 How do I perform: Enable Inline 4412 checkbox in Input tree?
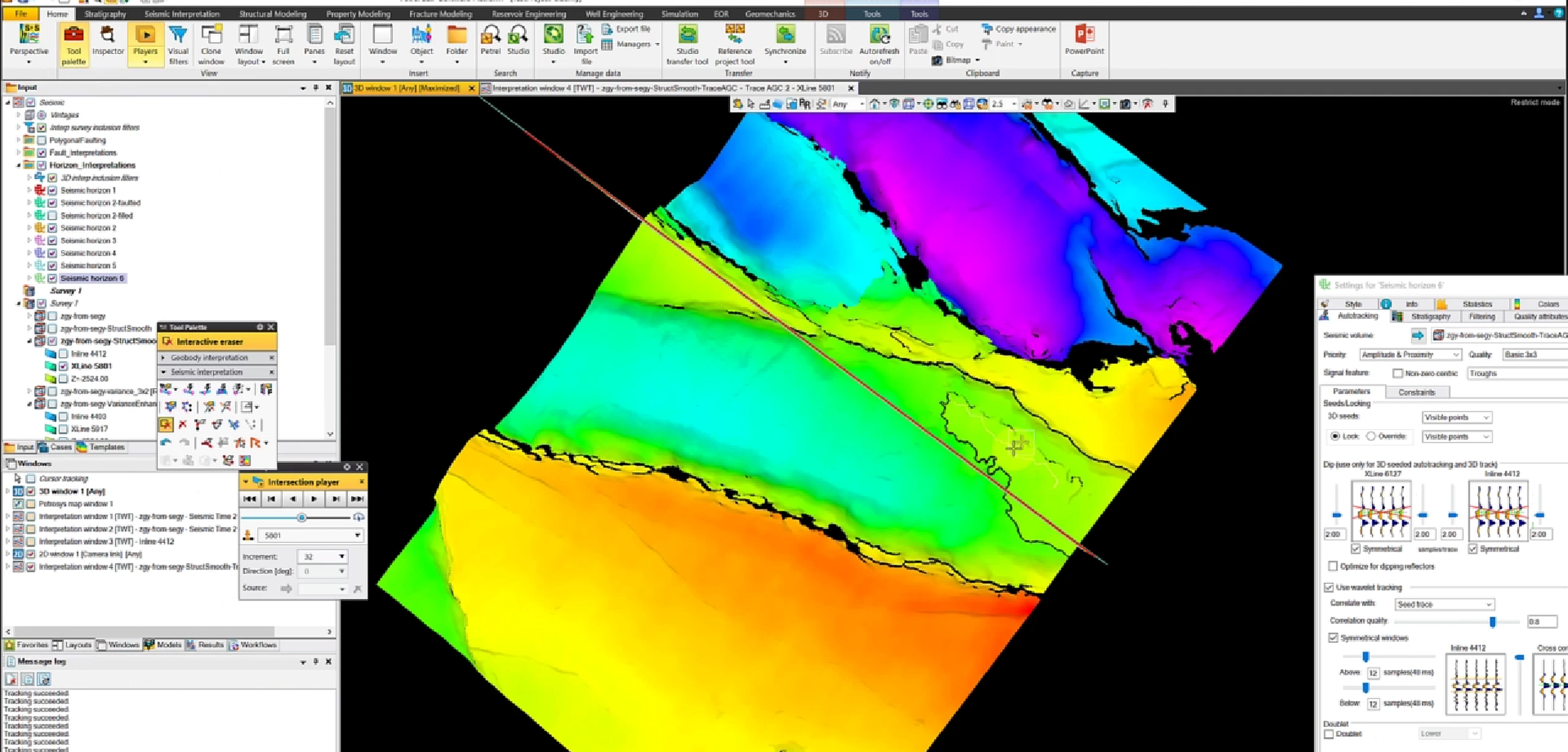[x=63, y=354]
